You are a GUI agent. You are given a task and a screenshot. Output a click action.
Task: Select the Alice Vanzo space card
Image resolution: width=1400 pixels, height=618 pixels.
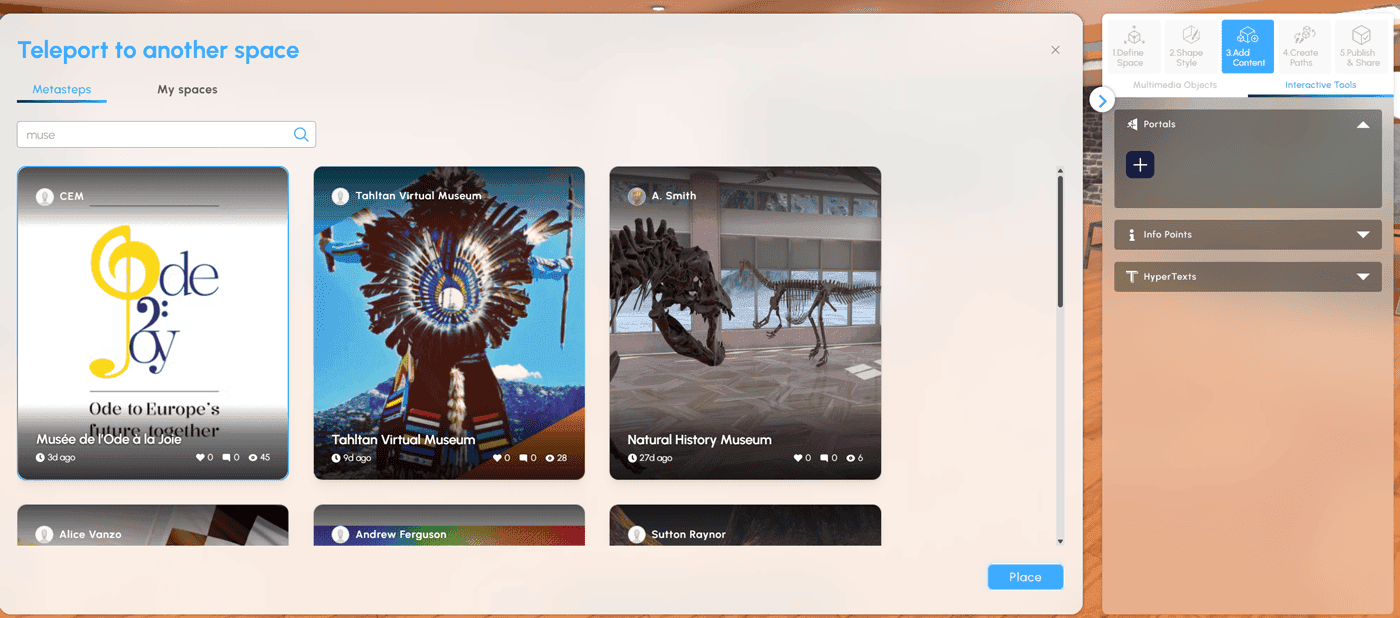153,525
